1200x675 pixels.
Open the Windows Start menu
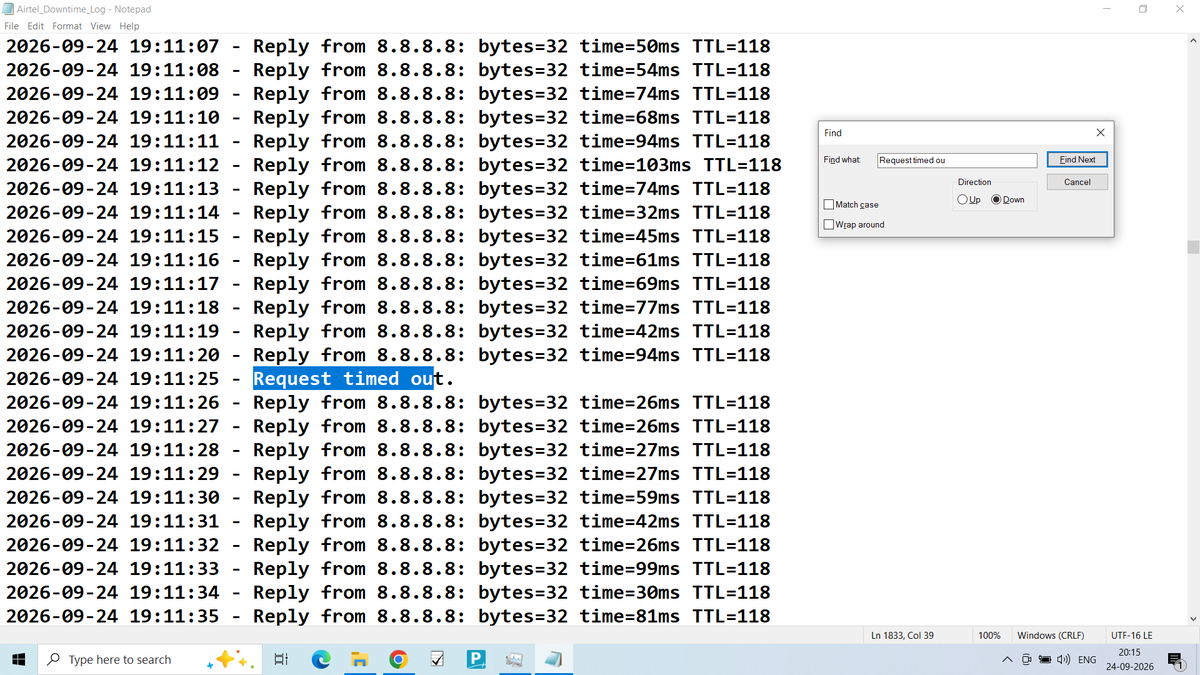point(18,660)
